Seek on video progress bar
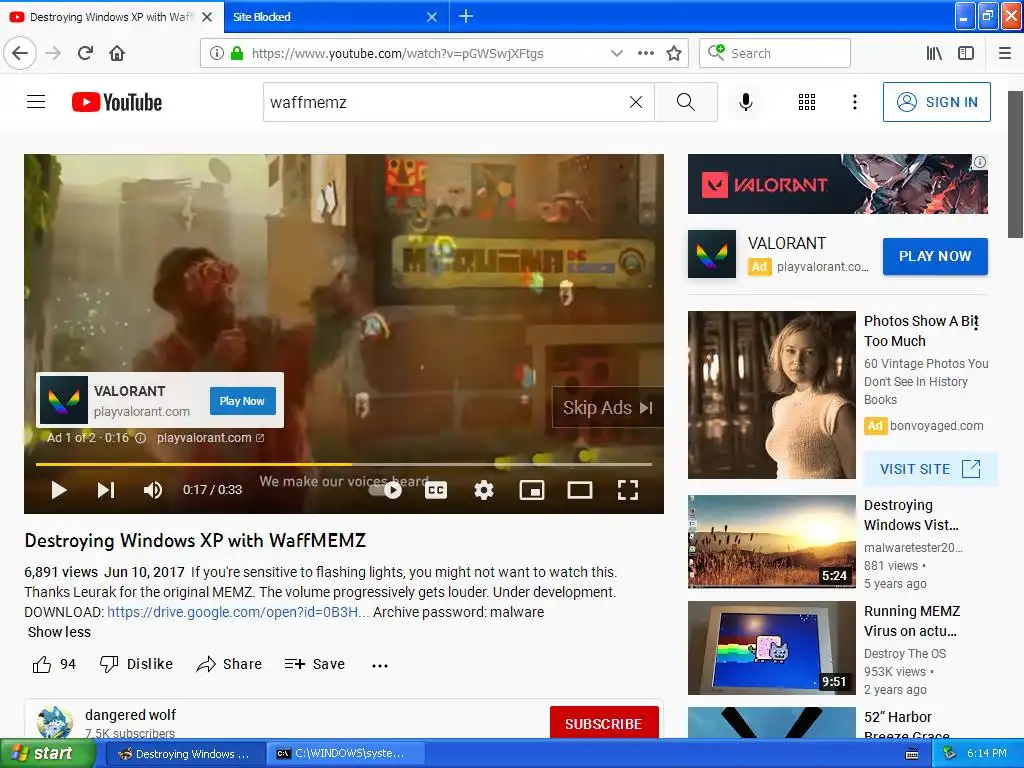This screenshot has height=768, width=1024. (x=344, y=464)
